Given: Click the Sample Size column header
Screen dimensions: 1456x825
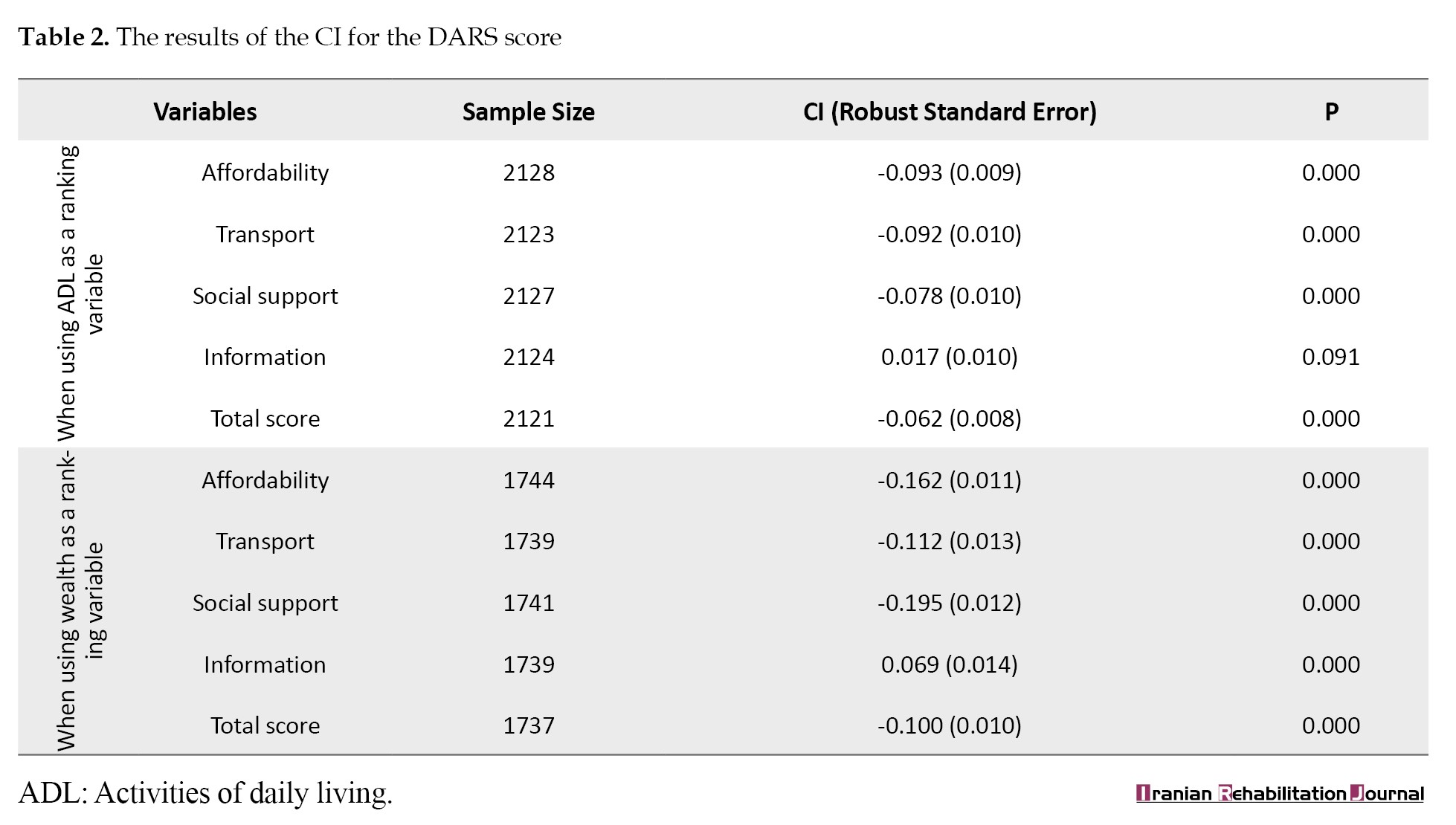Looking at the screenshot, I should click(x=529, y=111).
